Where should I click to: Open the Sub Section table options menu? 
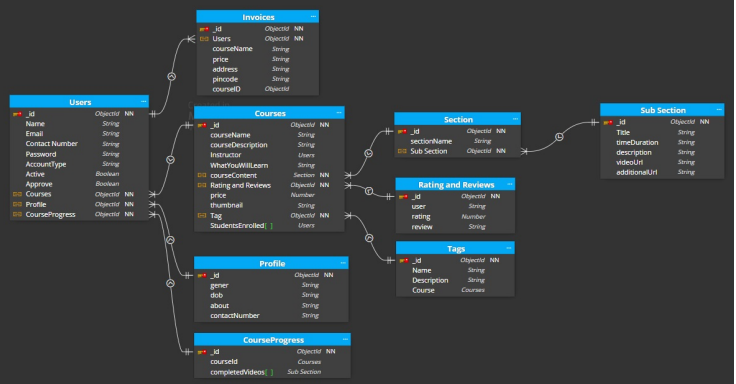click(719, 109)
